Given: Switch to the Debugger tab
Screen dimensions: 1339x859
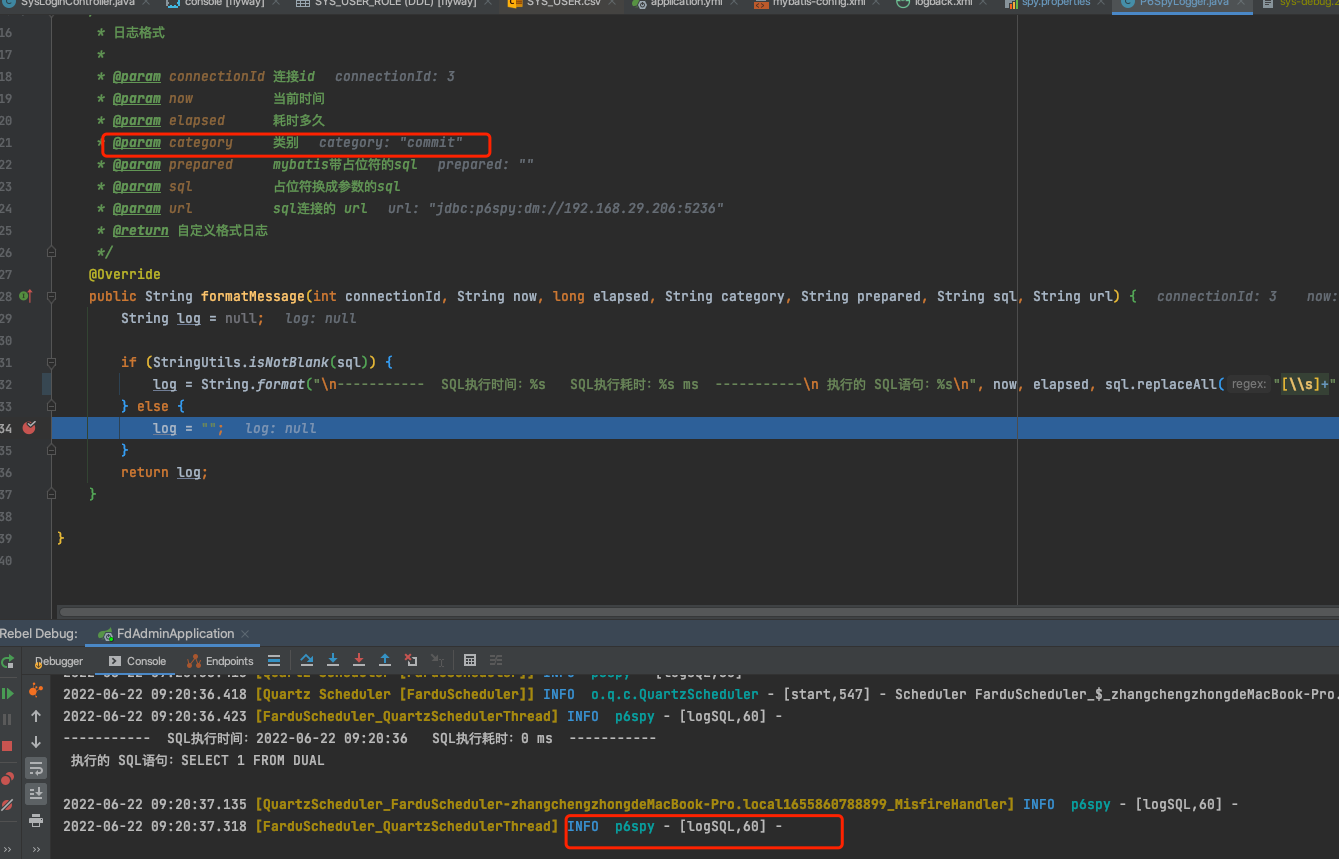Looking at the screenshot, I should pyautogui.click(x=59, y=661).
